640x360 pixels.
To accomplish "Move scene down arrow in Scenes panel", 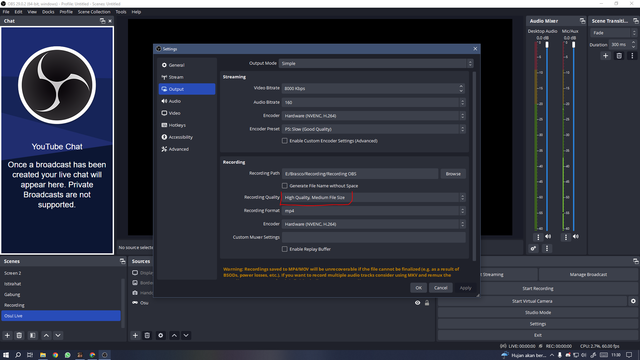I will pos(58,336).
